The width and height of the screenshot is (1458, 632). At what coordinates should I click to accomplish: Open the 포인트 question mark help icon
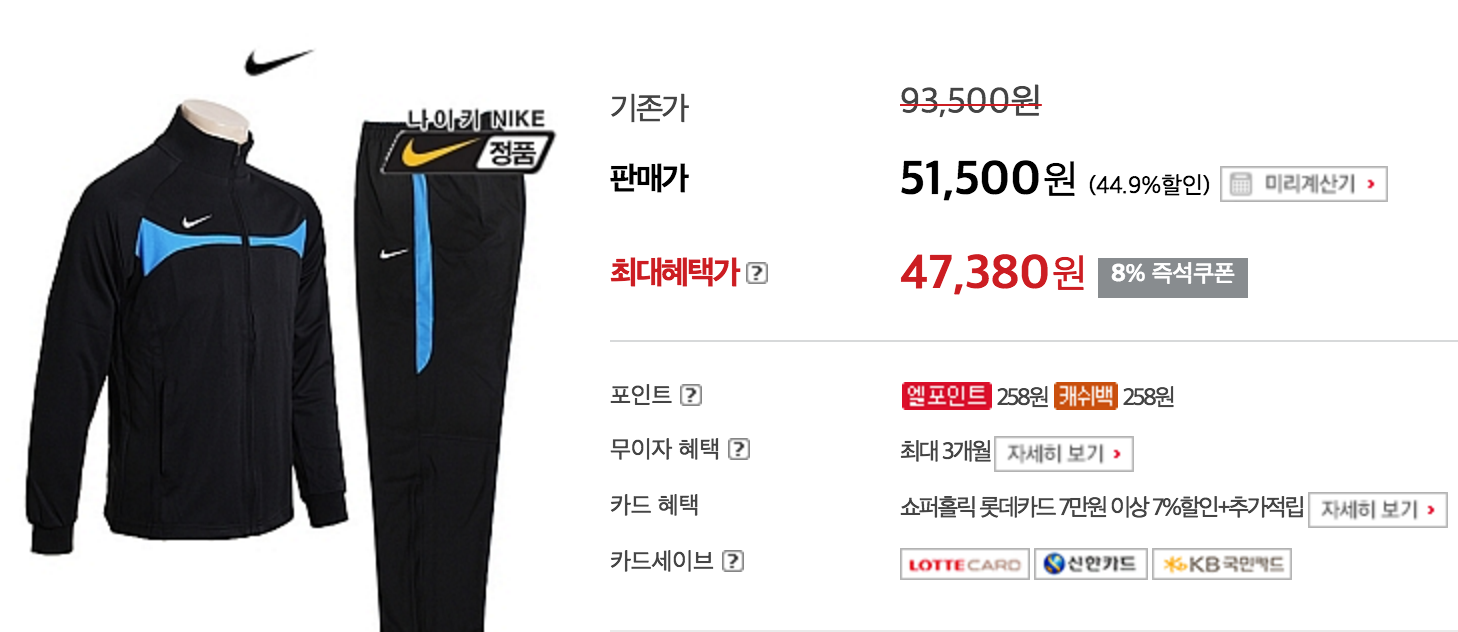point(691,395)
